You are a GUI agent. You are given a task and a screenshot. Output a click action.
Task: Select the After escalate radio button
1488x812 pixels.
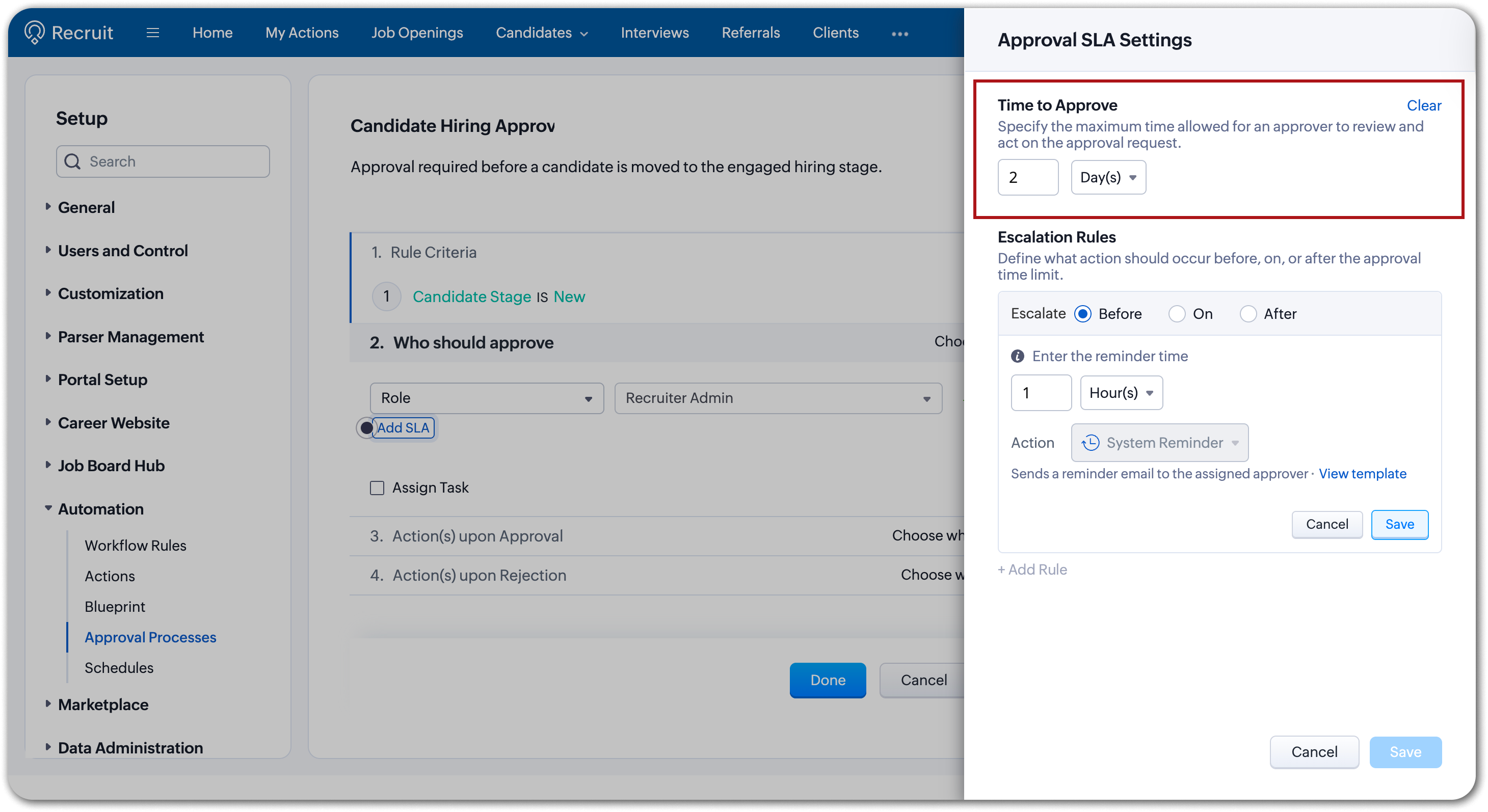[x=1247, y=314]
